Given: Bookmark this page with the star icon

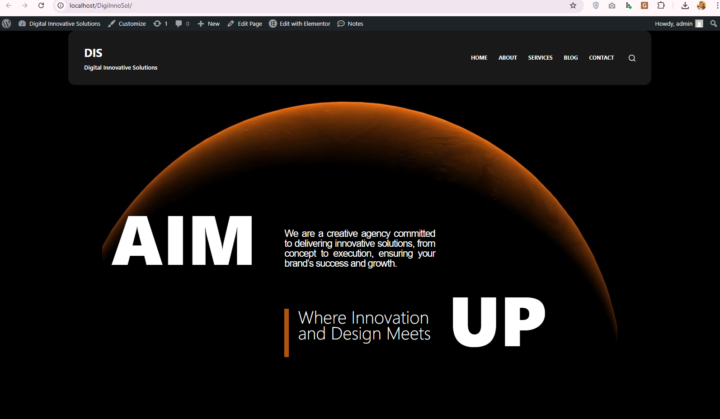Looking at the screenshot, I should click(573, 6).
